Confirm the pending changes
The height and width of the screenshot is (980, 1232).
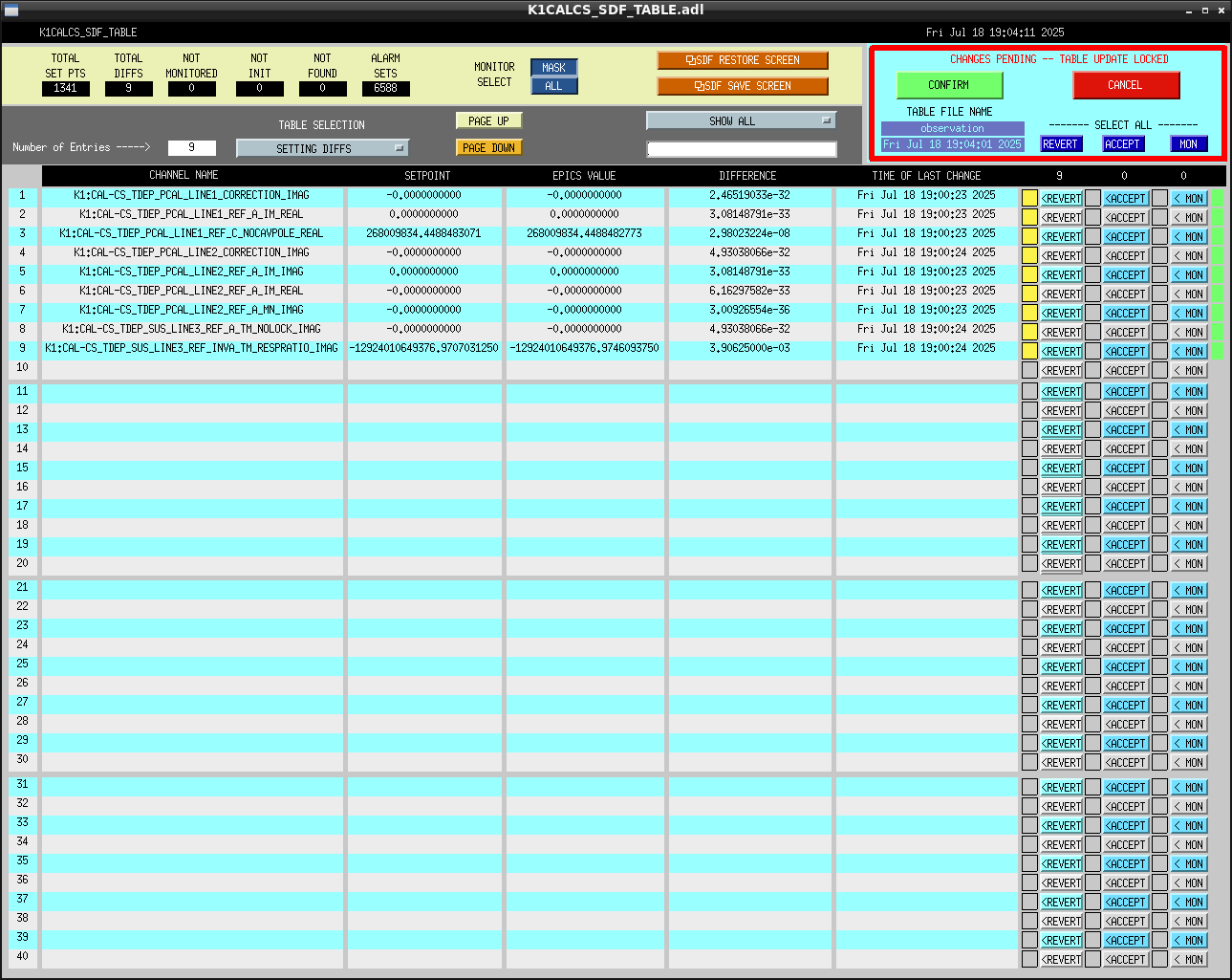pyautogui.click(x=949, y=85)
